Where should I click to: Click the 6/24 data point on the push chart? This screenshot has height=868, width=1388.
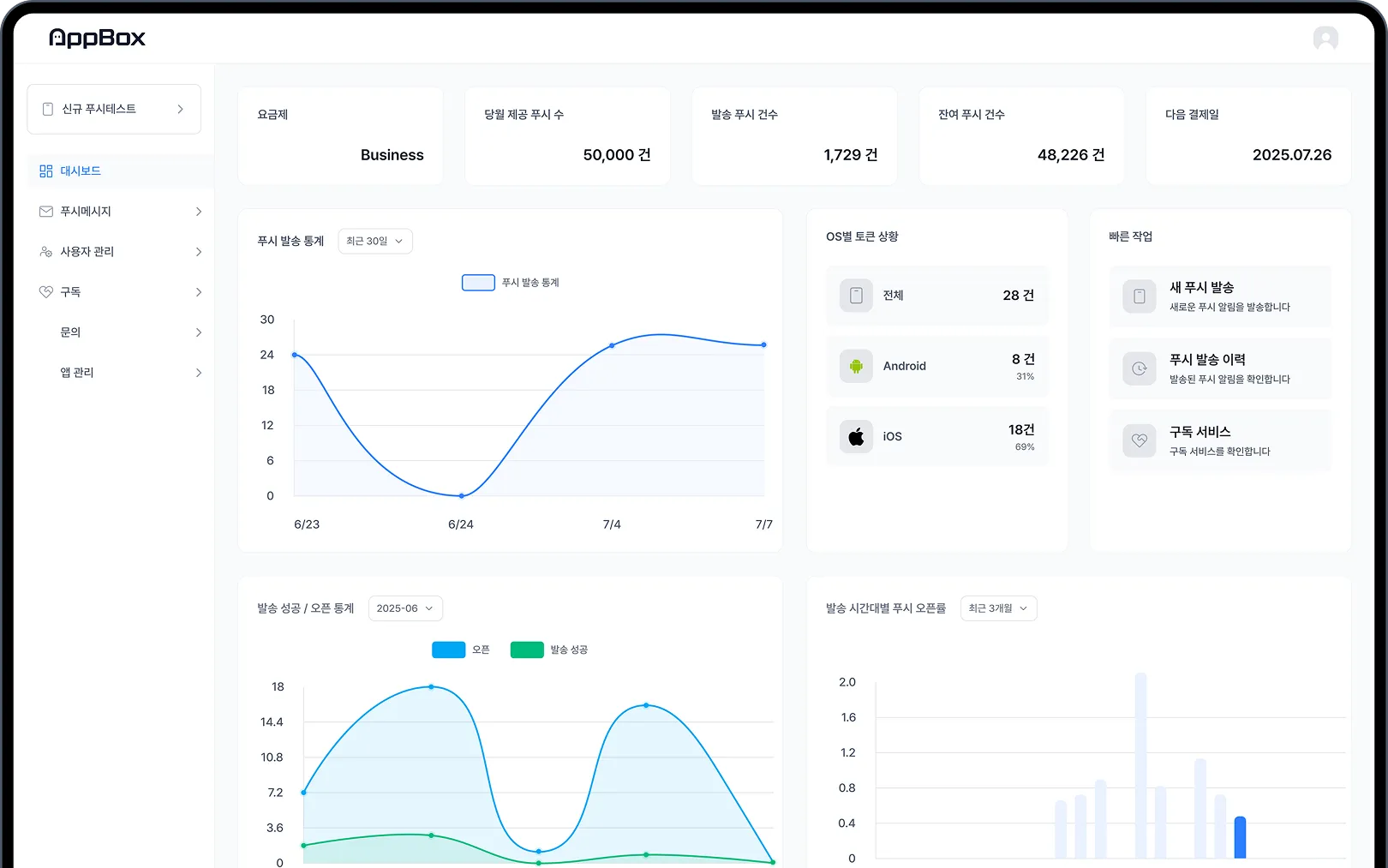pos(462,495)
